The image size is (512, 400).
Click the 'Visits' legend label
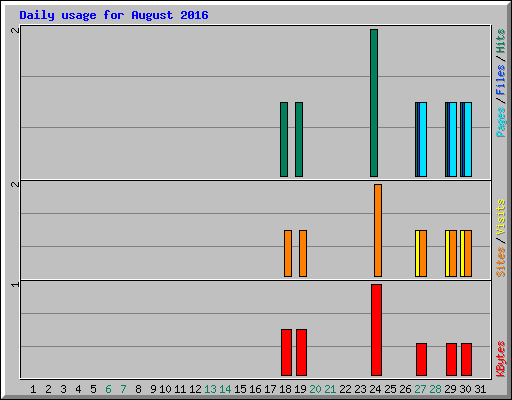(x=501, y=217)
